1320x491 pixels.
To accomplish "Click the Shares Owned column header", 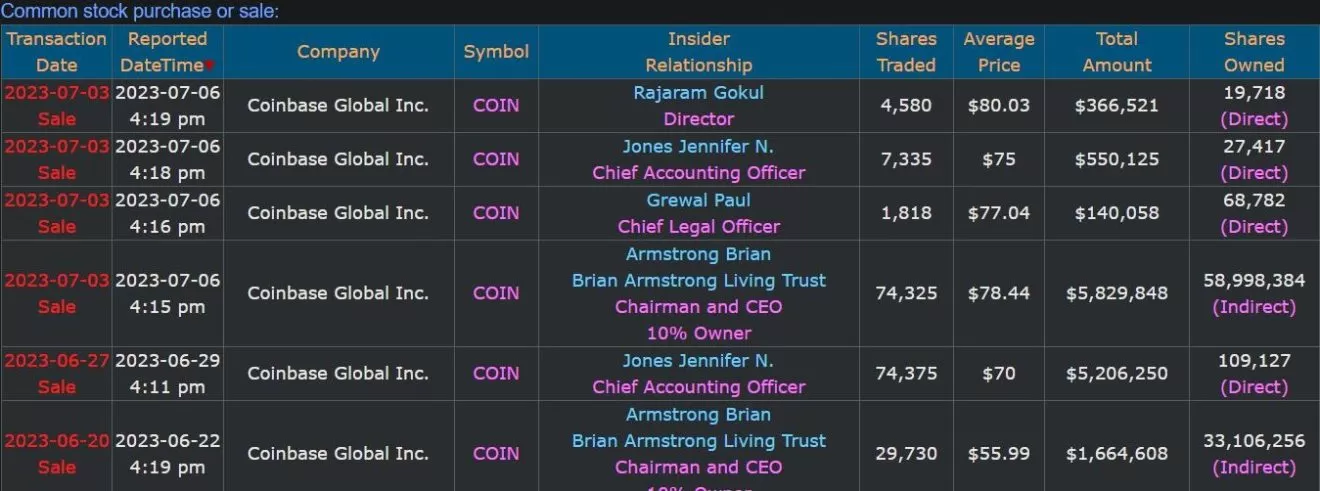I will [1254, 52].
